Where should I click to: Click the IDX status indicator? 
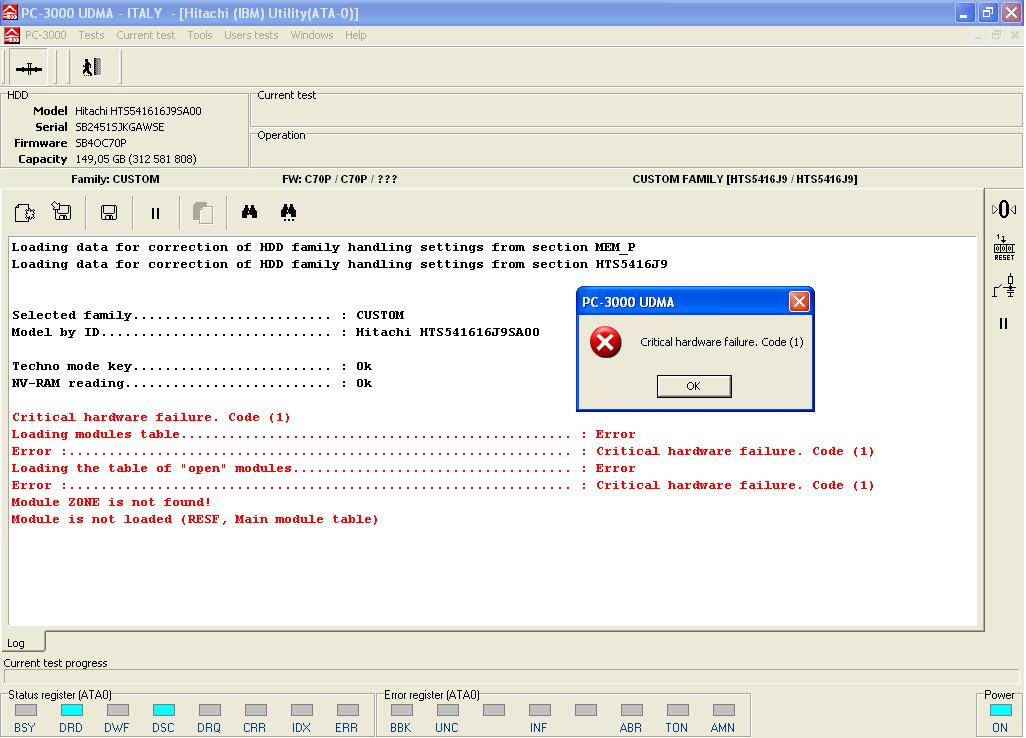(x=302, y=710)
